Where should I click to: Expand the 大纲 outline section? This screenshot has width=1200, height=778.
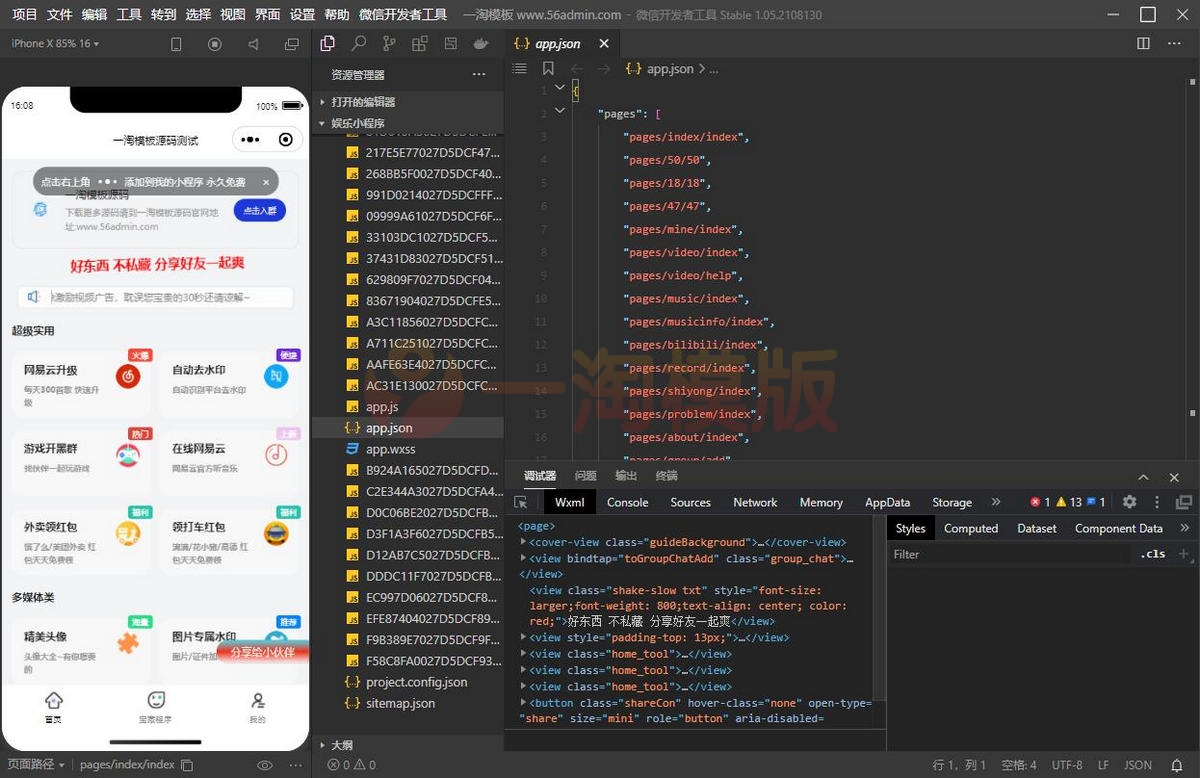pos(342,745)
